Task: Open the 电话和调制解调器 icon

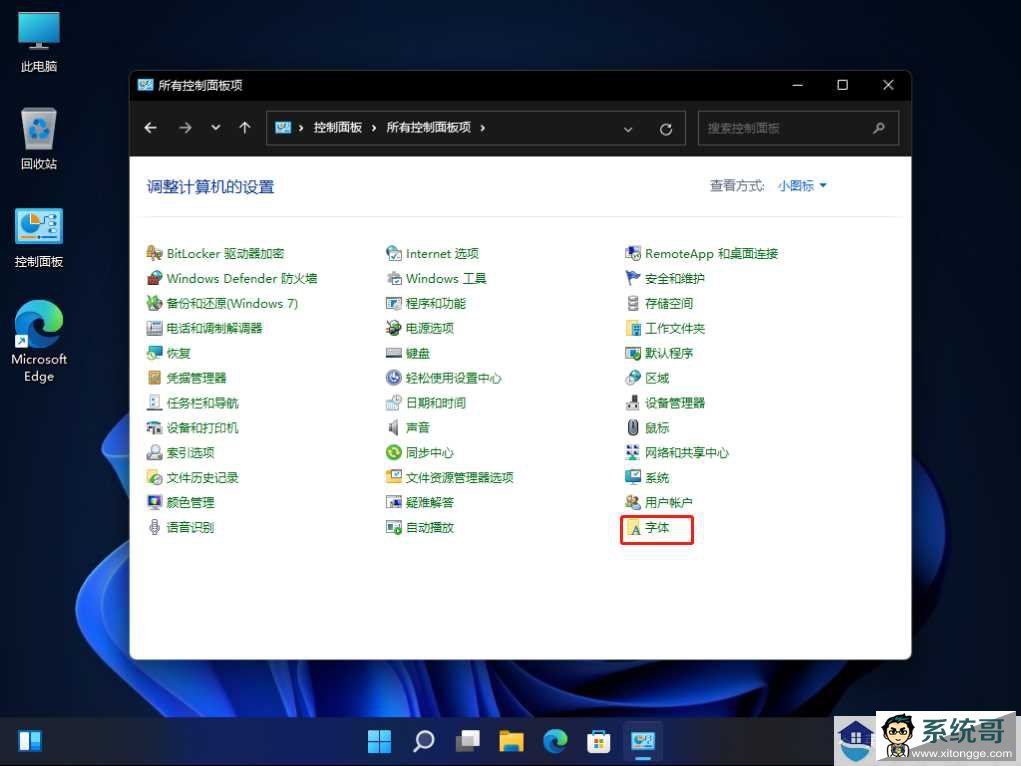Action: (154, 328)
